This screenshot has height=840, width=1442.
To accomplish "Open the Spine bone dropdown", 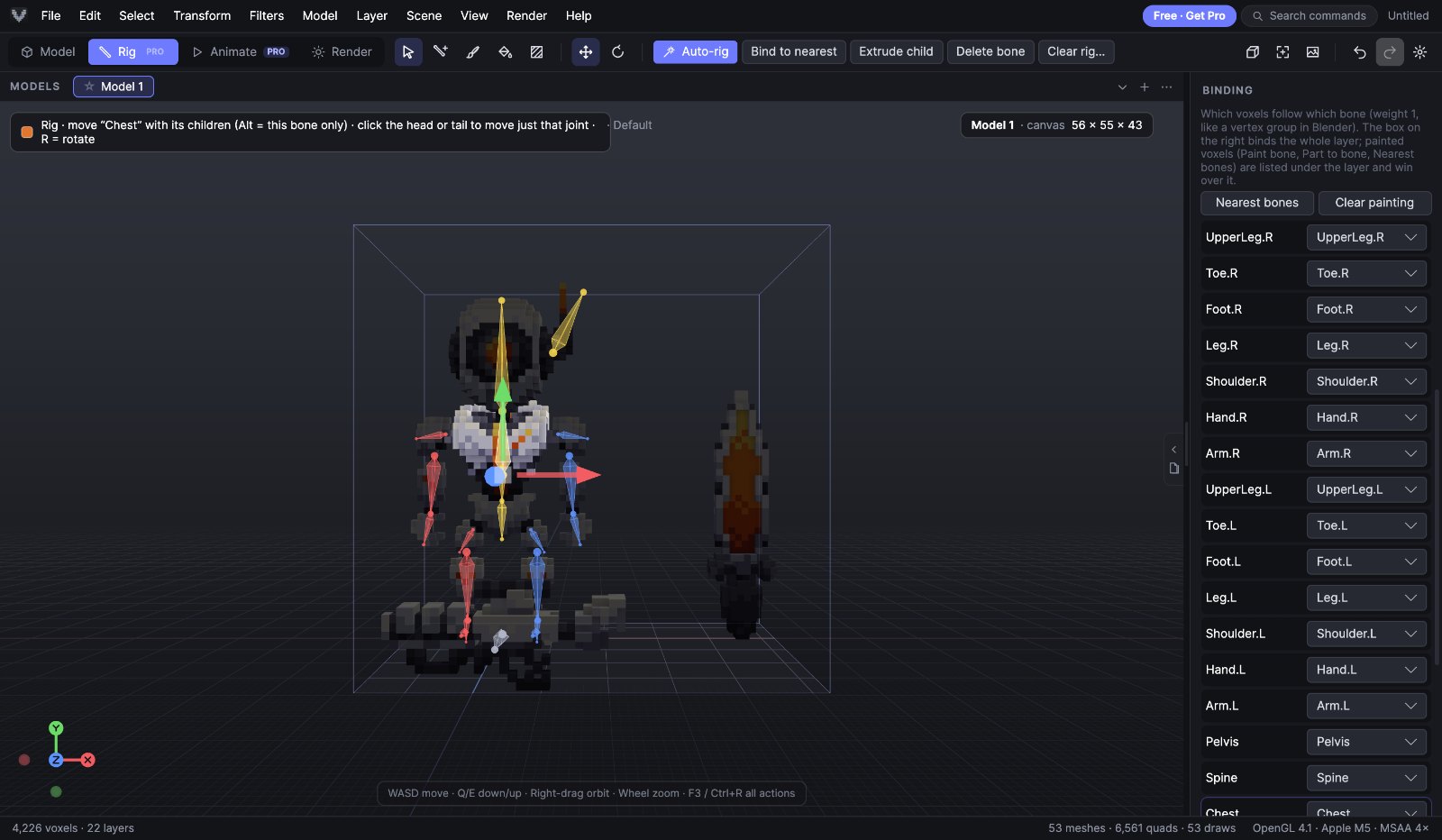I will pos(1366,778).
